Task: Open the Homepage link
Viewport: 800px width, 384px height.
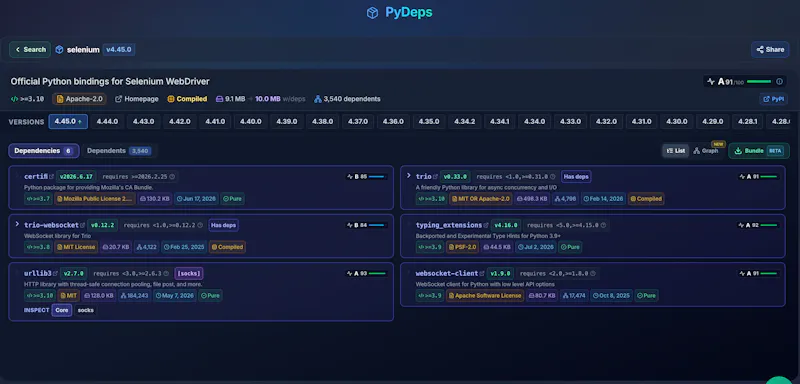Action: coord(137,99)
